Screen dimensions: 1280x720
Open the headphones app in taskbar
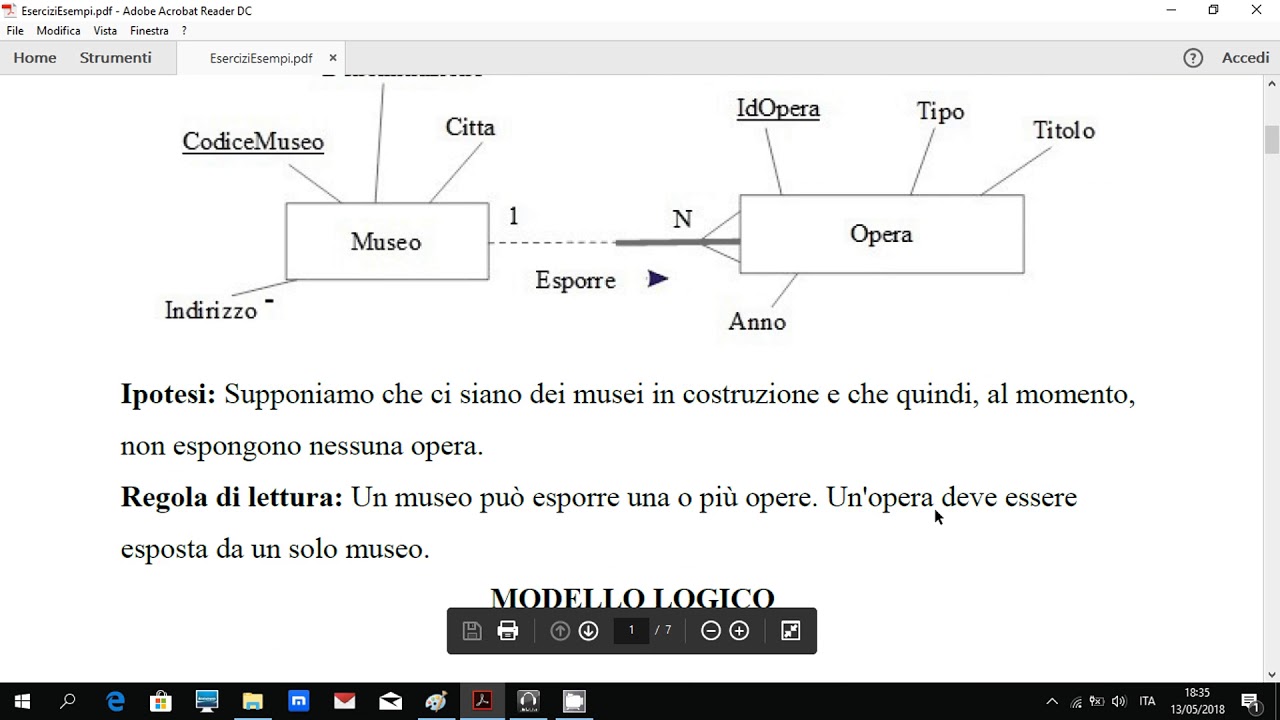(528, 701)
